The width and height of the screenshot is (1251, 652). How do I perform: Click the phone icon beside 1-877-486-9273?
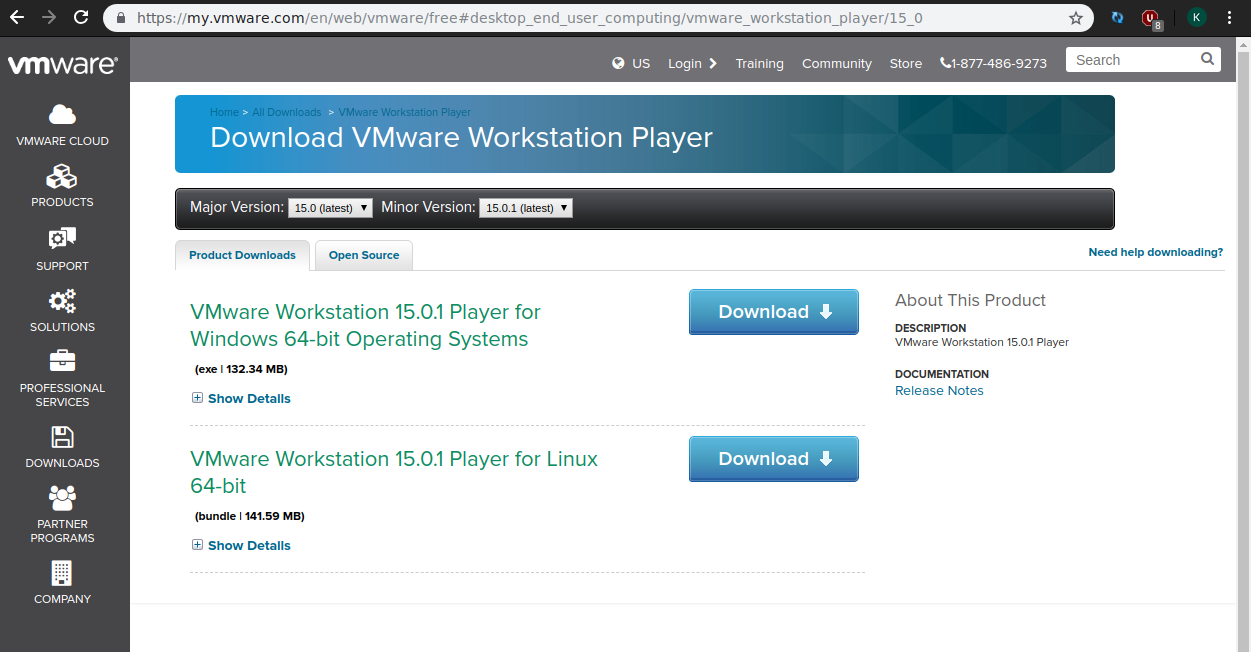pyautogui.click(x=946, y=63)
